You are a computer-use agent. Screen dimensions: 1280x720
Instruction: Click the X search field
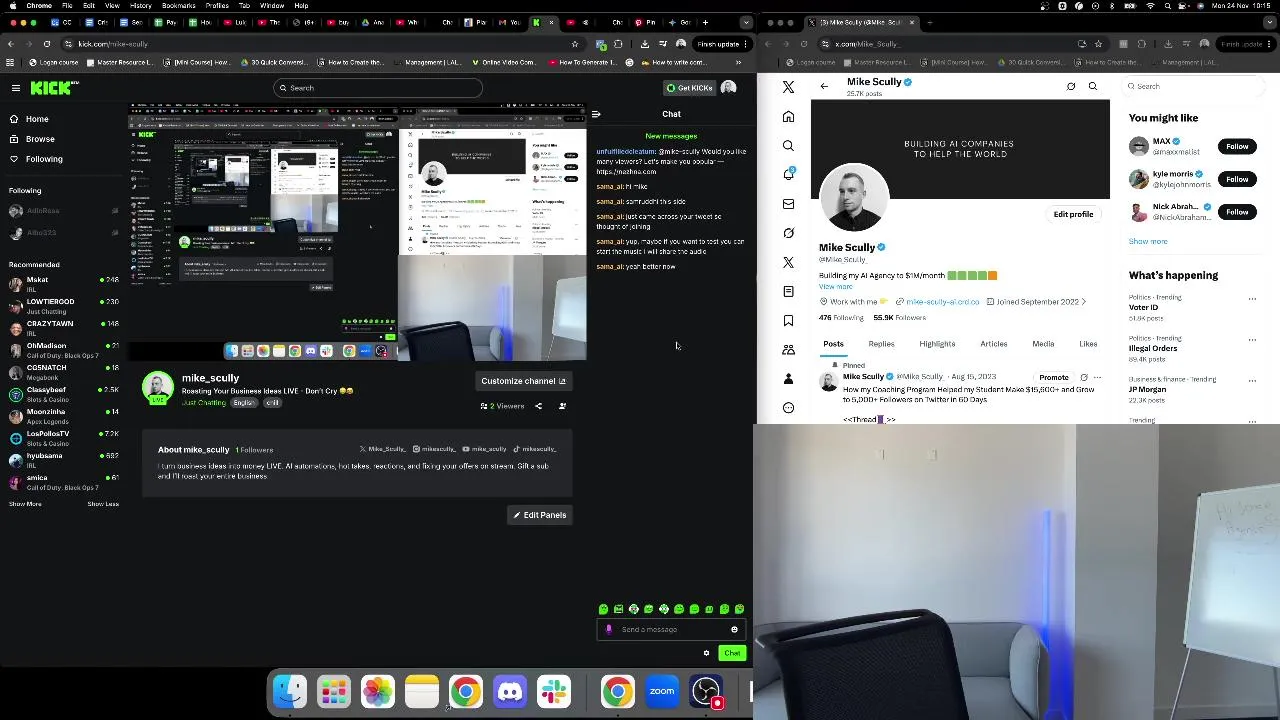[1196, 86]
